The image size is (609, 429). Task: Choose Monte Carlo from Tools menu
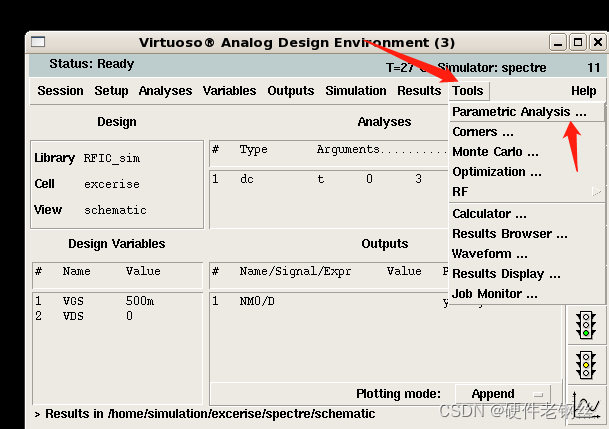[526, 152]
